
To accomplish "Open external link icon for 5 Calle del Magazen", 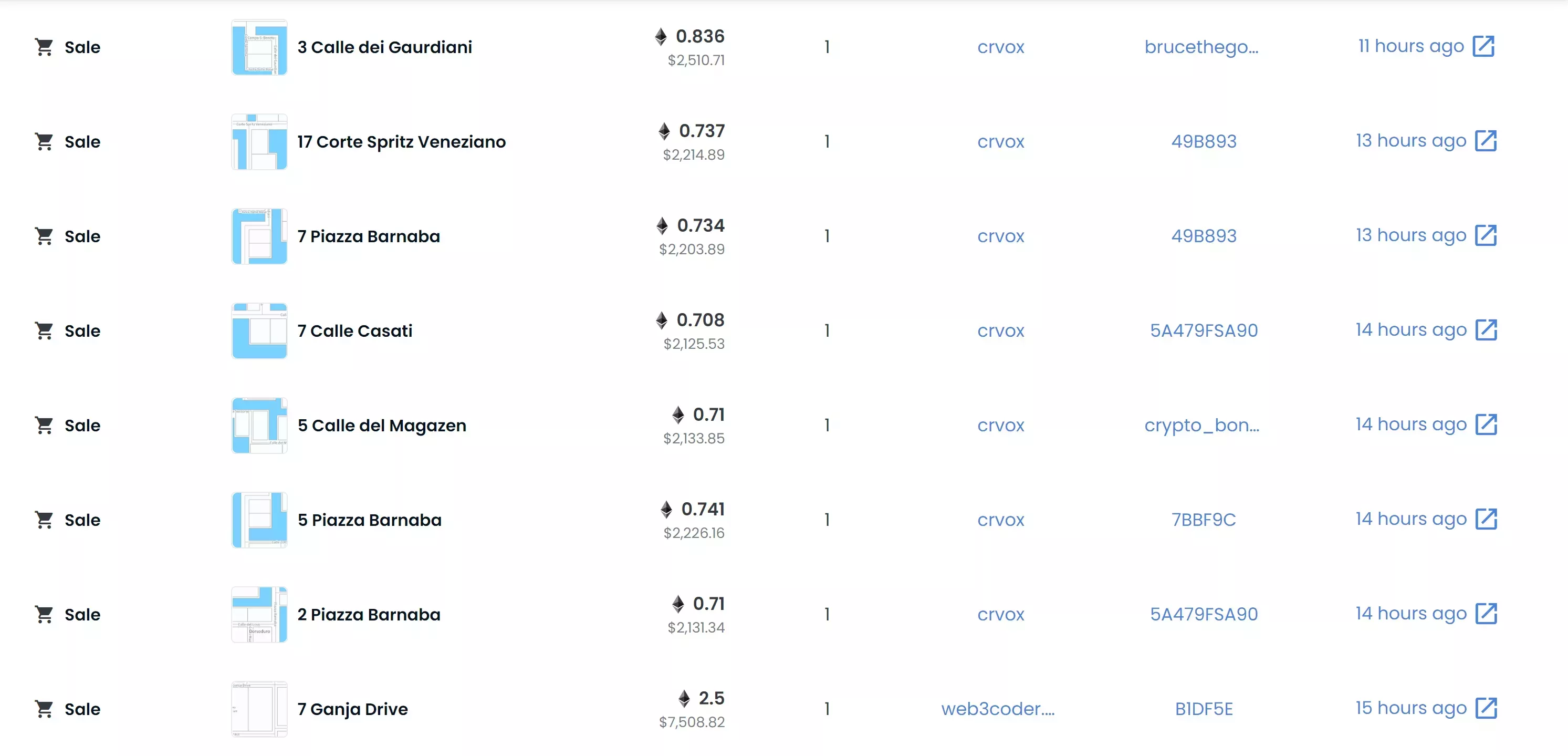I will [x=1485, y=424].
